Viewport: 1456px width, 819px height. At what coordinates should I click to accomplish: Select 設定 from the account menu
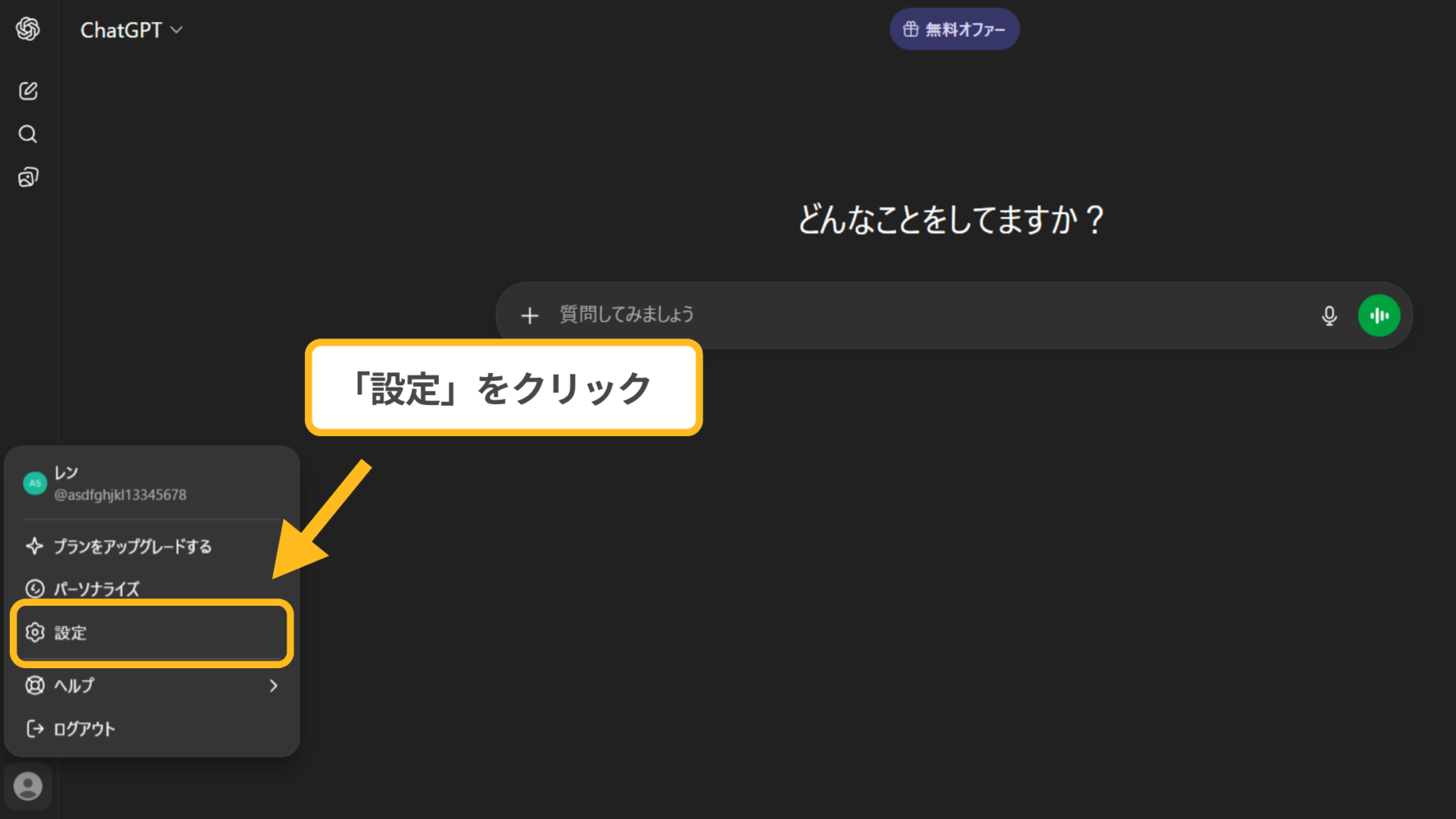point(72,633)
